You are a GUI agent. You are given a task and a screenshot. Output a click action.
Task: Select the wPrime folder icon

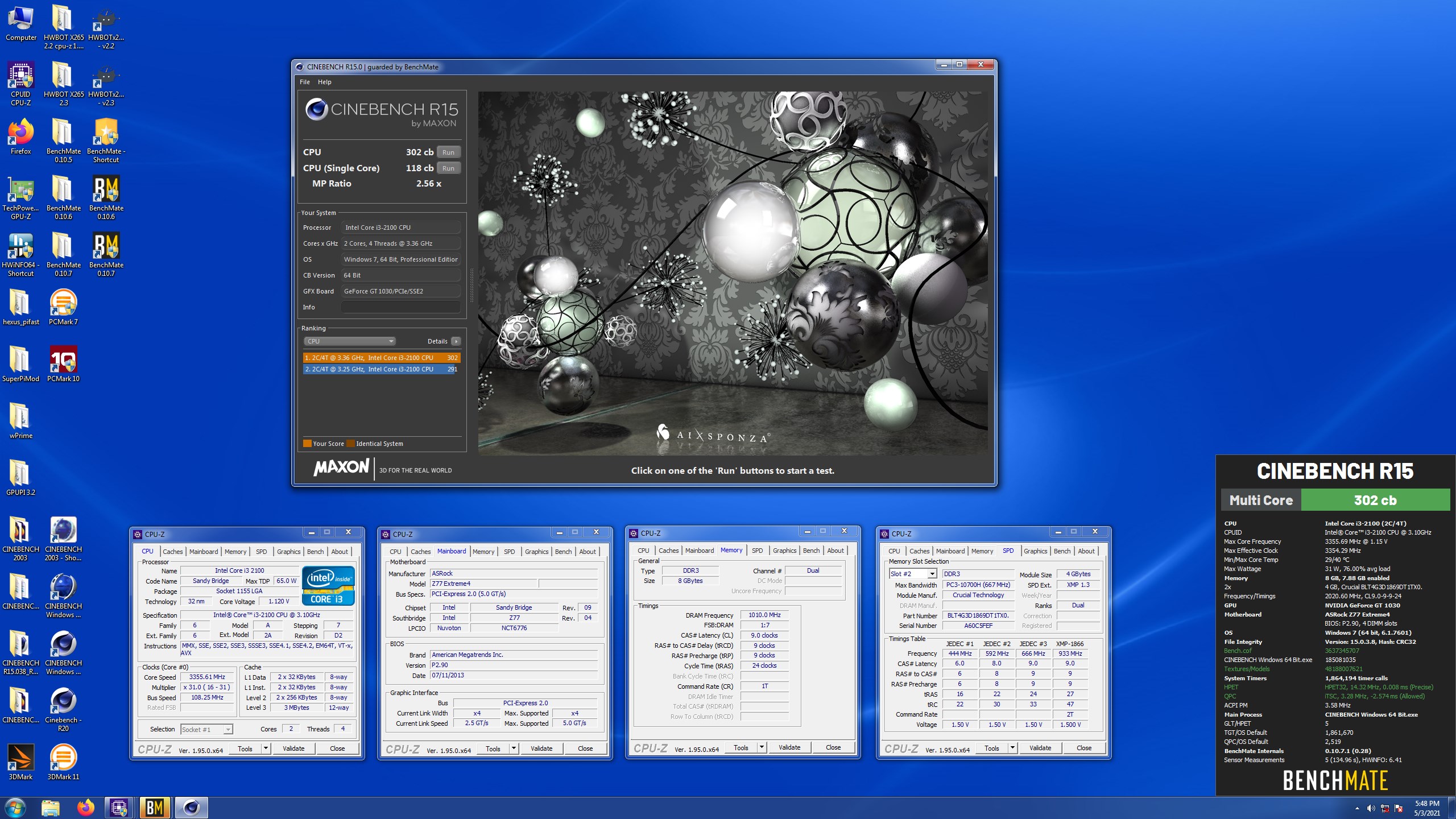[20, 421]
